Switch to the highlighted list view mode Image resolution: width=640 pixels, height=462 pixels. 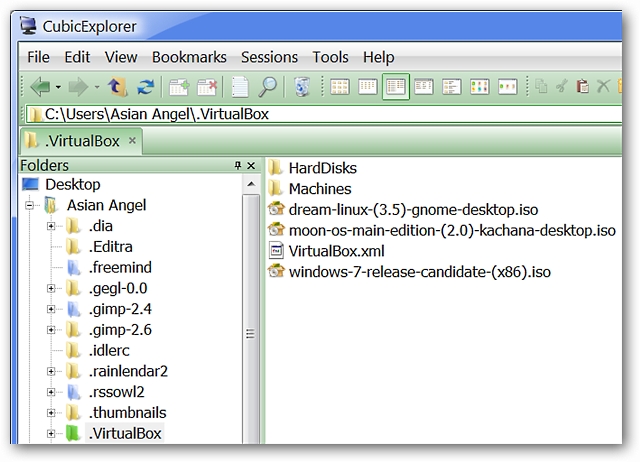[395, 87]
